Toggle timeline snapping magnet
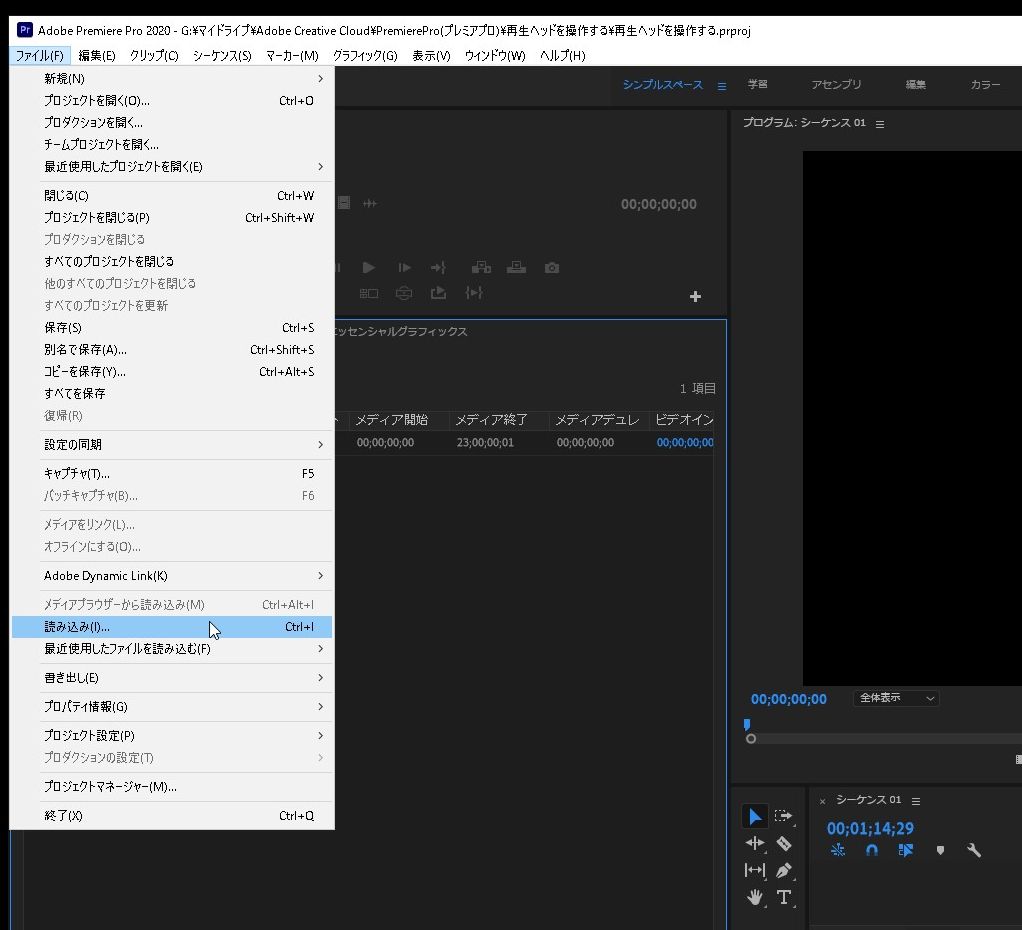1022x930 pixels. coord(872,851)
